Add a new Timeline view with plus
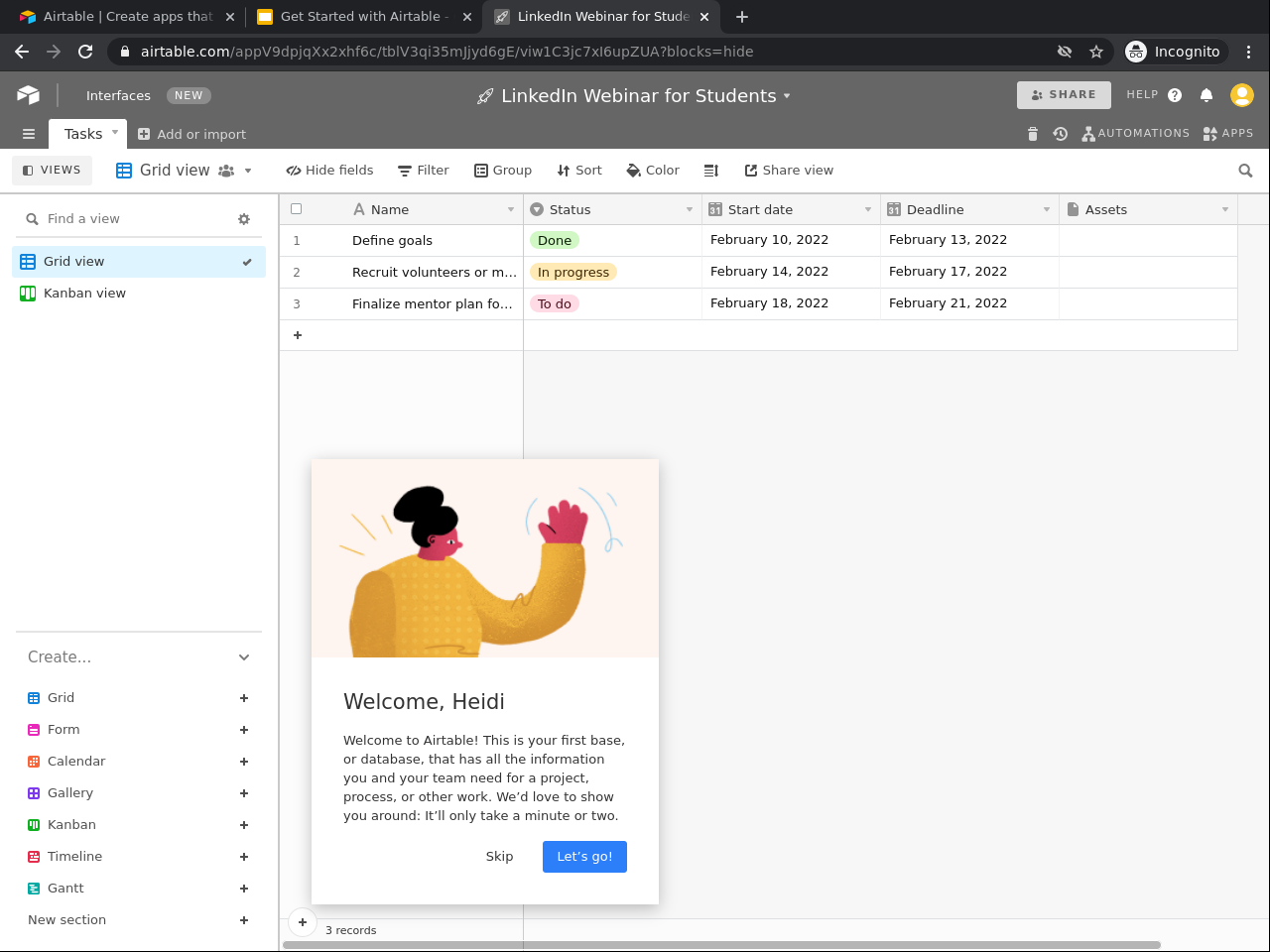 pyautogui.click(x=244, y=857)
